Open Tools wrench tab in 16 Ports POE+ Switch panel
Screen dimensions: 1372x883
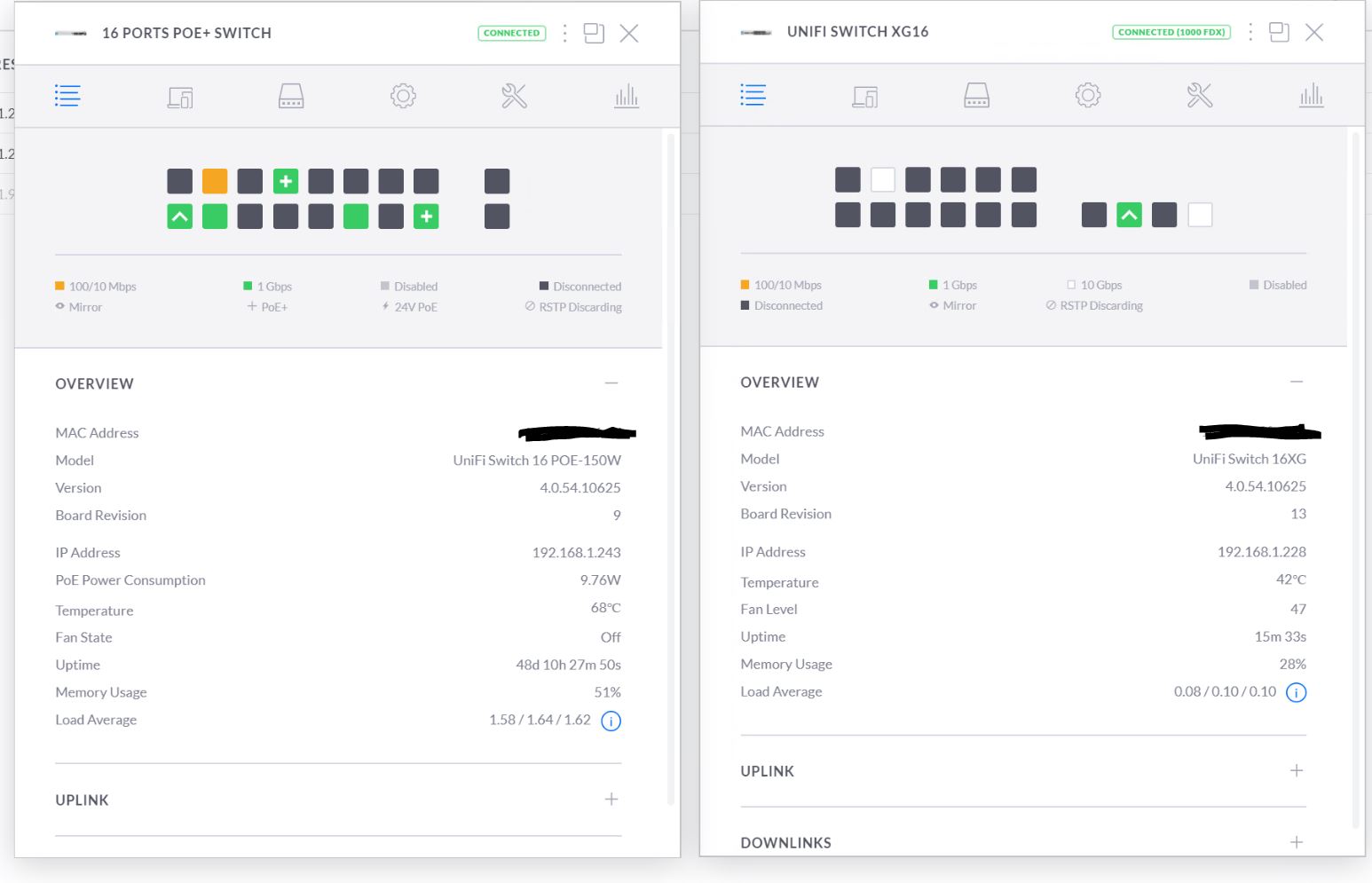pyautogui.click(x=514, y=96)
